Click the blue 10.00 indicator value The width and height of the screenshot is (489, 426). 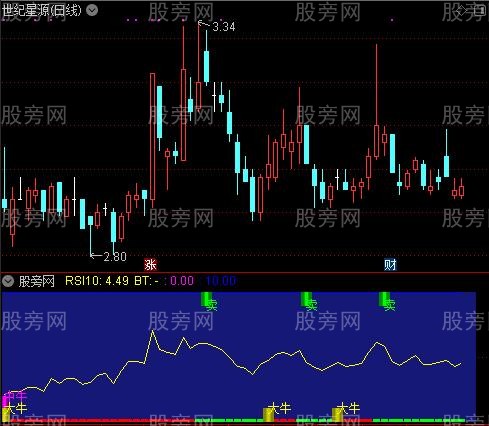tap(221, 281)
